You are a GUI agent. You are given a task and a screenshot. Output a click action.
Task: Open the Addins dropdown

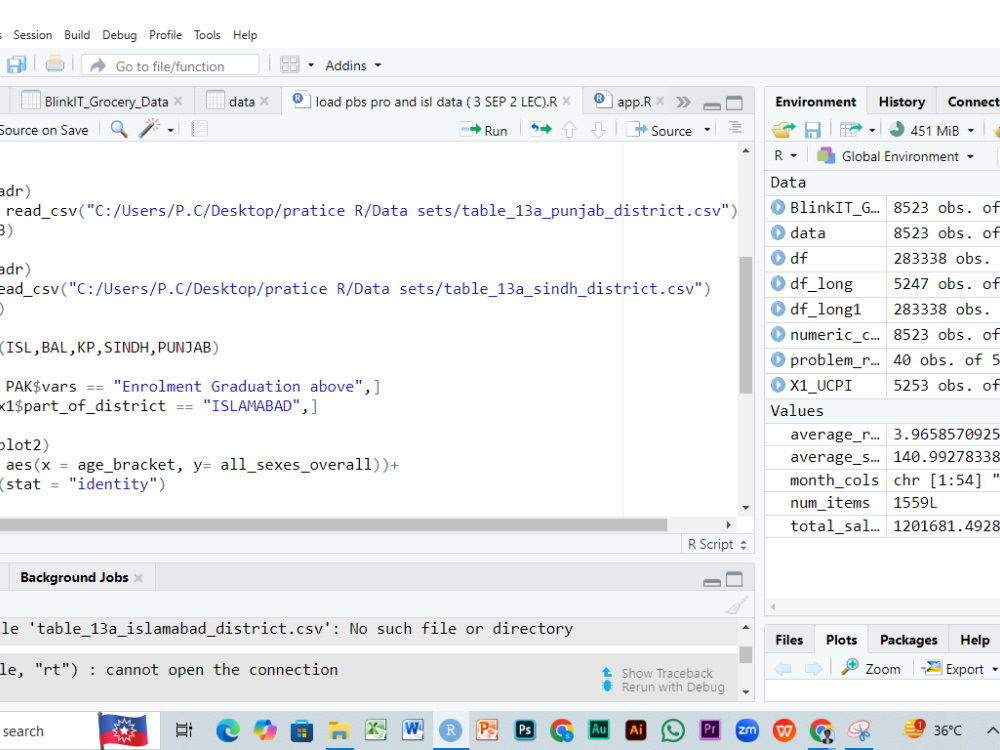click(x=353, y=65)
